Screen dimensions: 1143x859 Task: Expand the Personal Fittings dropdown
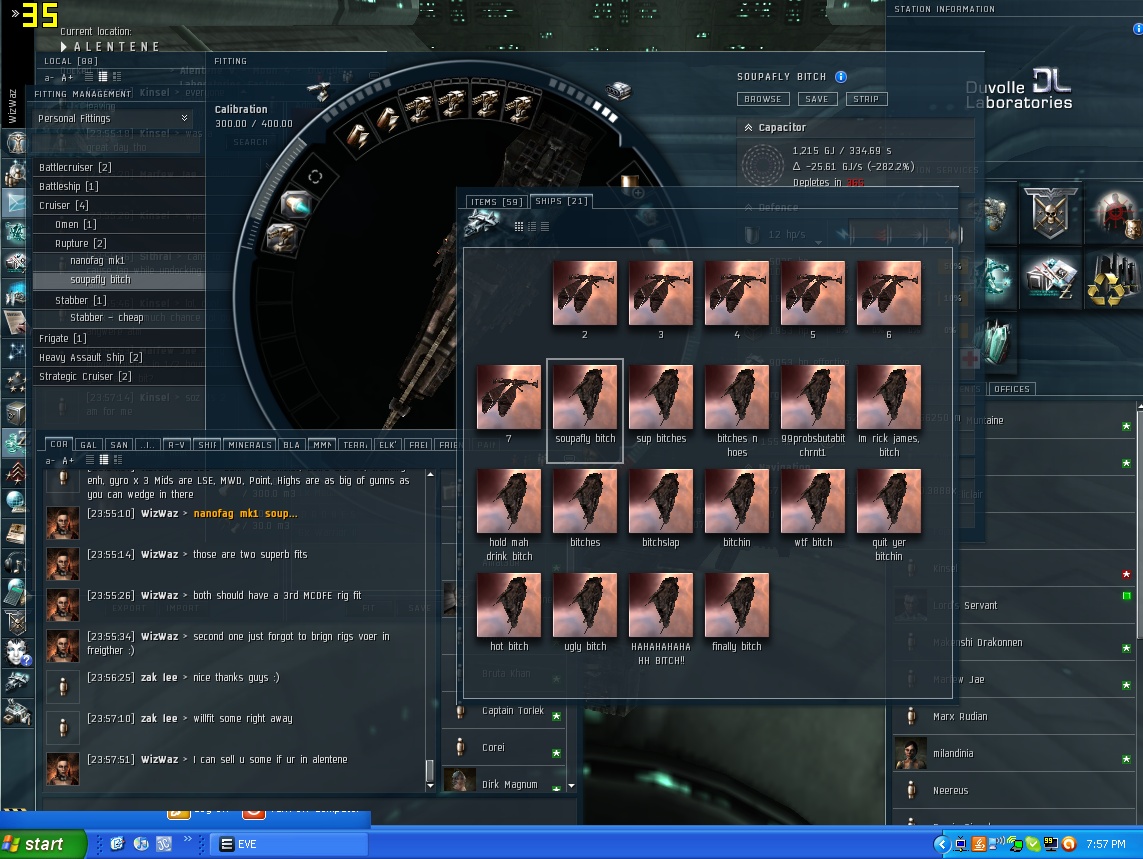pyautogui.click(x=184, y=117)
